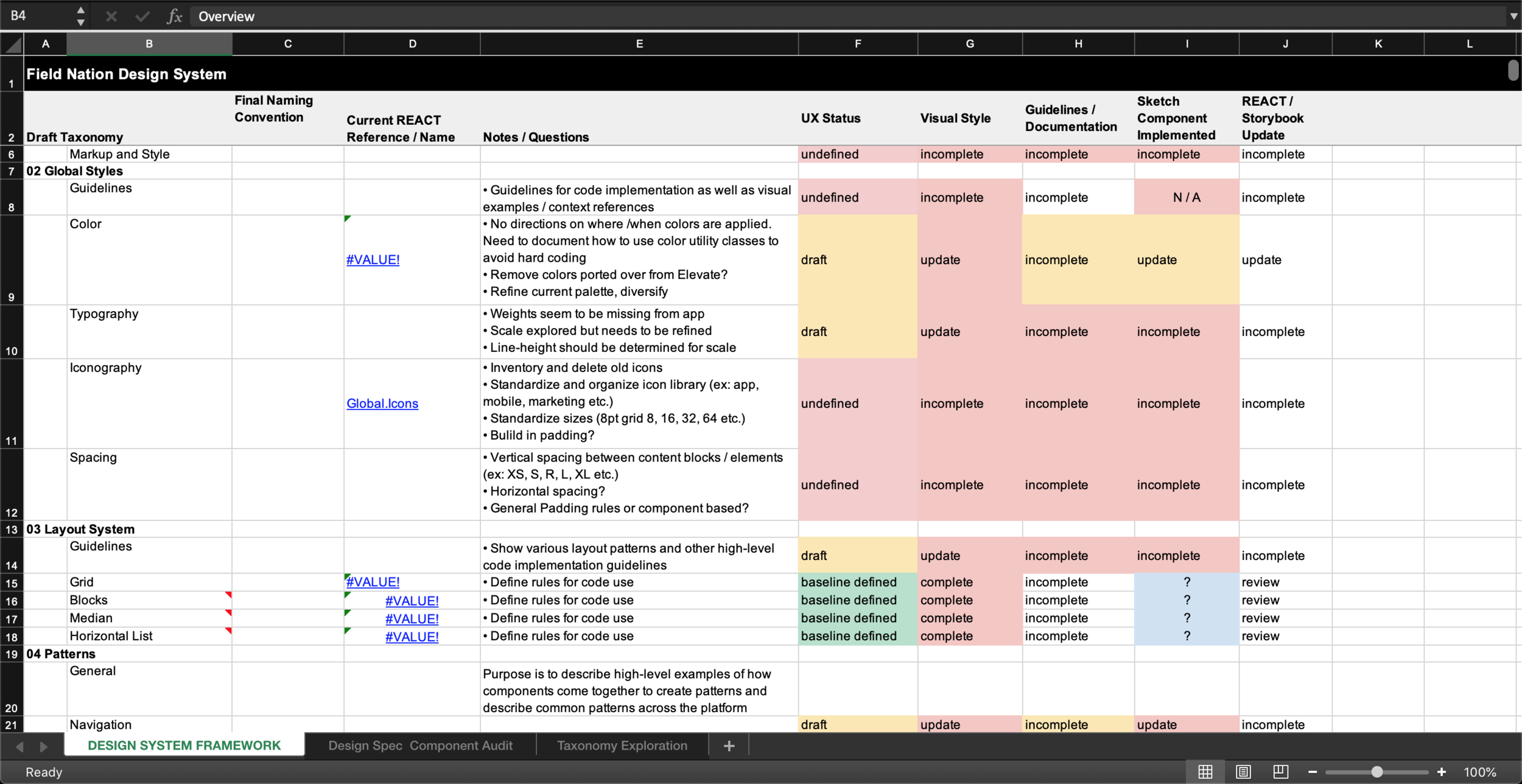
Task: Click the comment indicator on the Median cell
Action: tap(228, 612)
